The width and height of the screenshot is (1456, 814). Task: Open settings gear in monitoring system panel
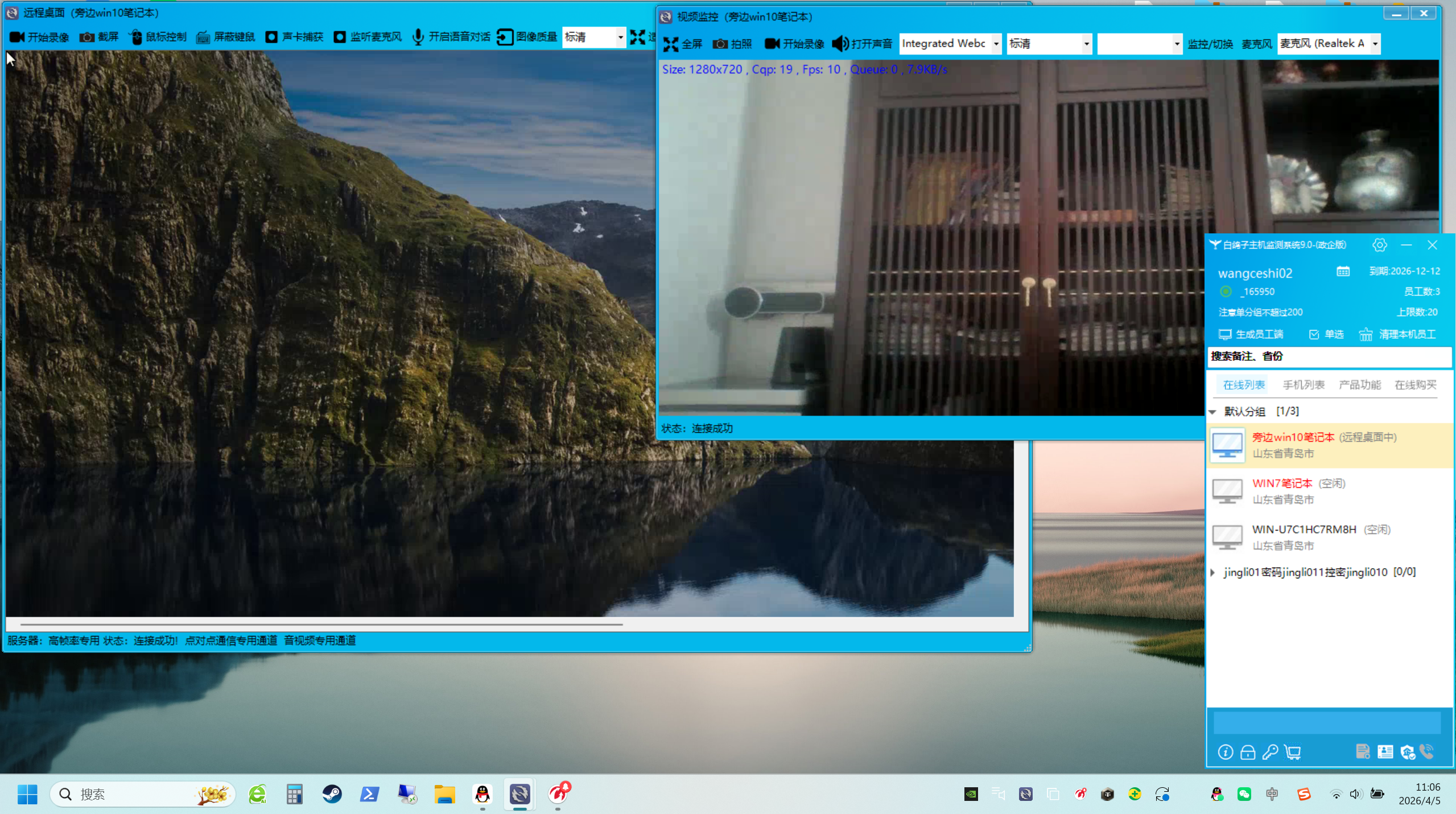tap(1379, 245)
